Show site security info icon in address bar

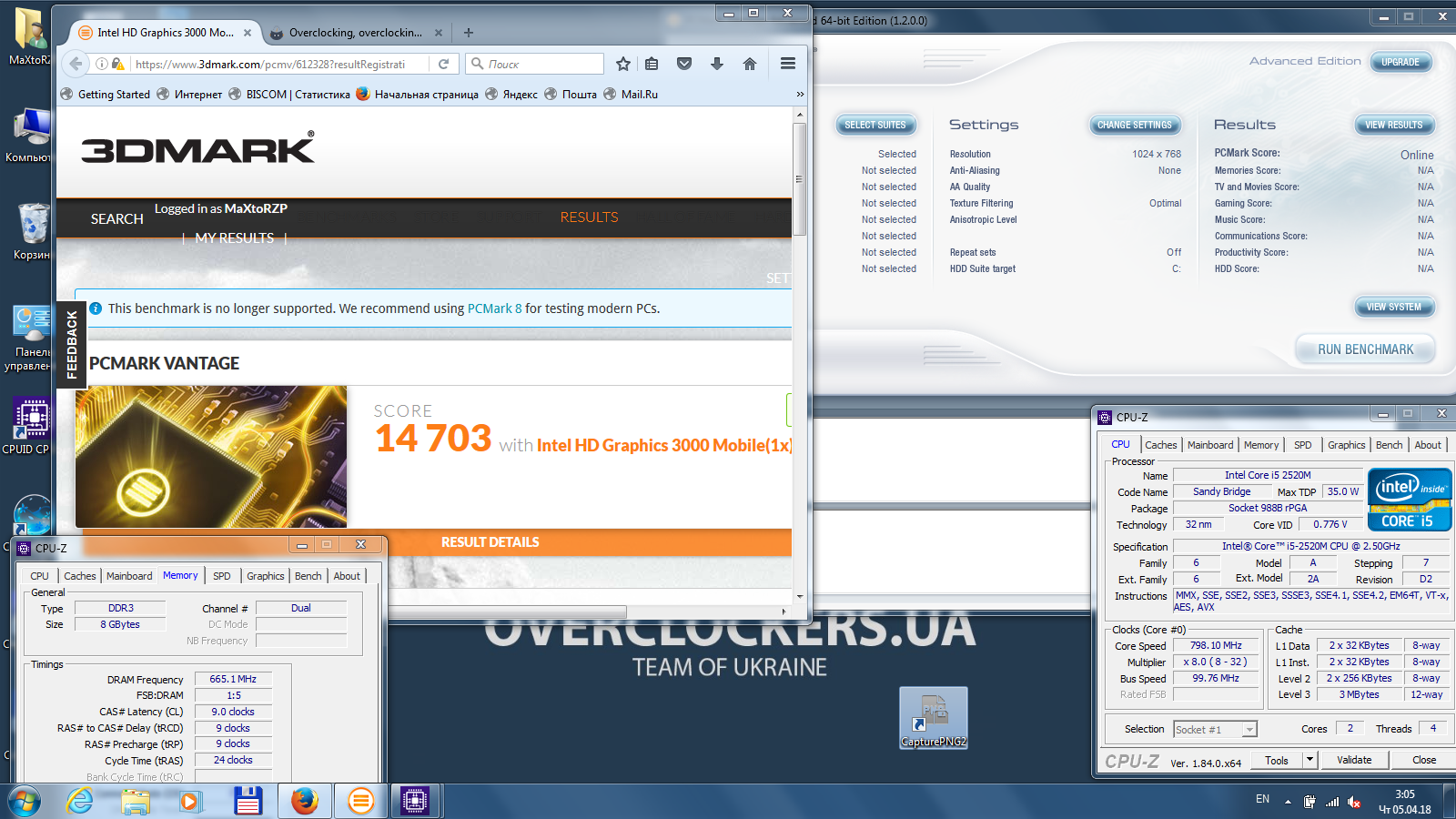click(x=102, y=64)
